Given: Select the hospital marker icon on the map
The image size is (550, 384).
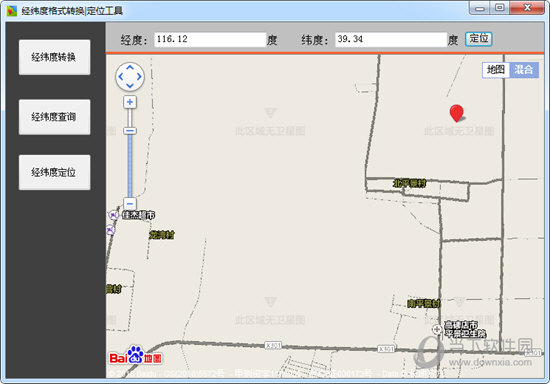Looking at the screenshot, I should 437,330.
